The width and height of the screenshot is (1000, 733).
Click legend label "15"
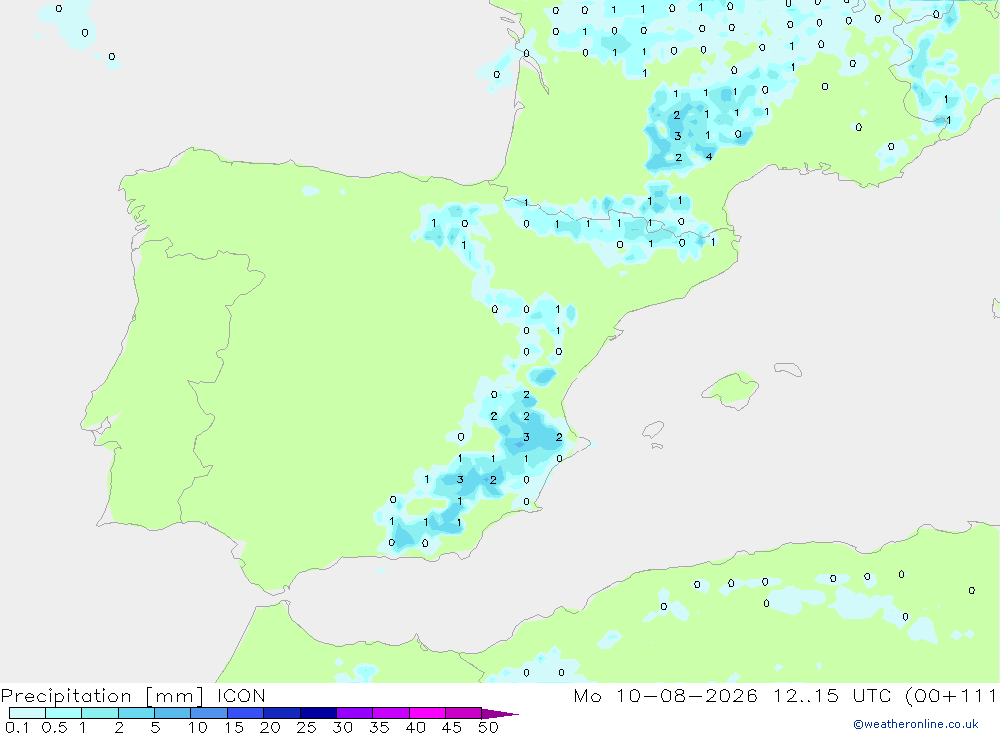click(x=234, y=727)
